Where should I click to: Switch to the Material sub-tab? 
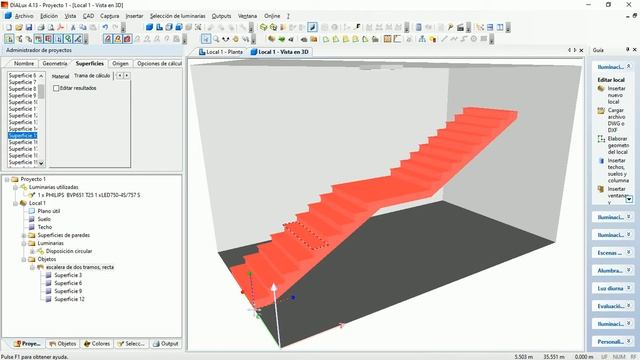tap(60, 76)
